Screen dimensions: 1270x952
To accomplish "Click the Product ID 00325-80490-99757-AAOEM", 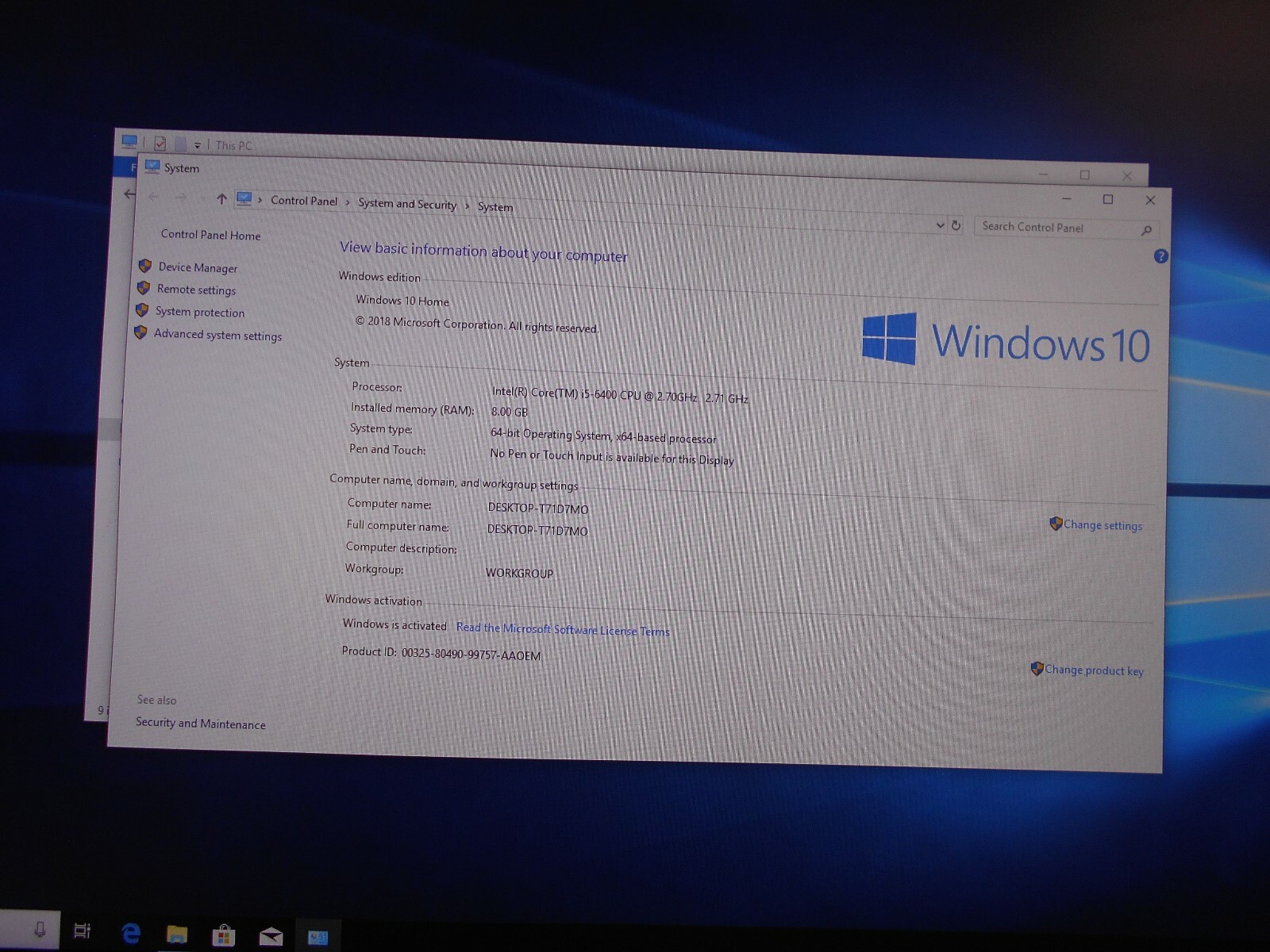I will 471,654.
